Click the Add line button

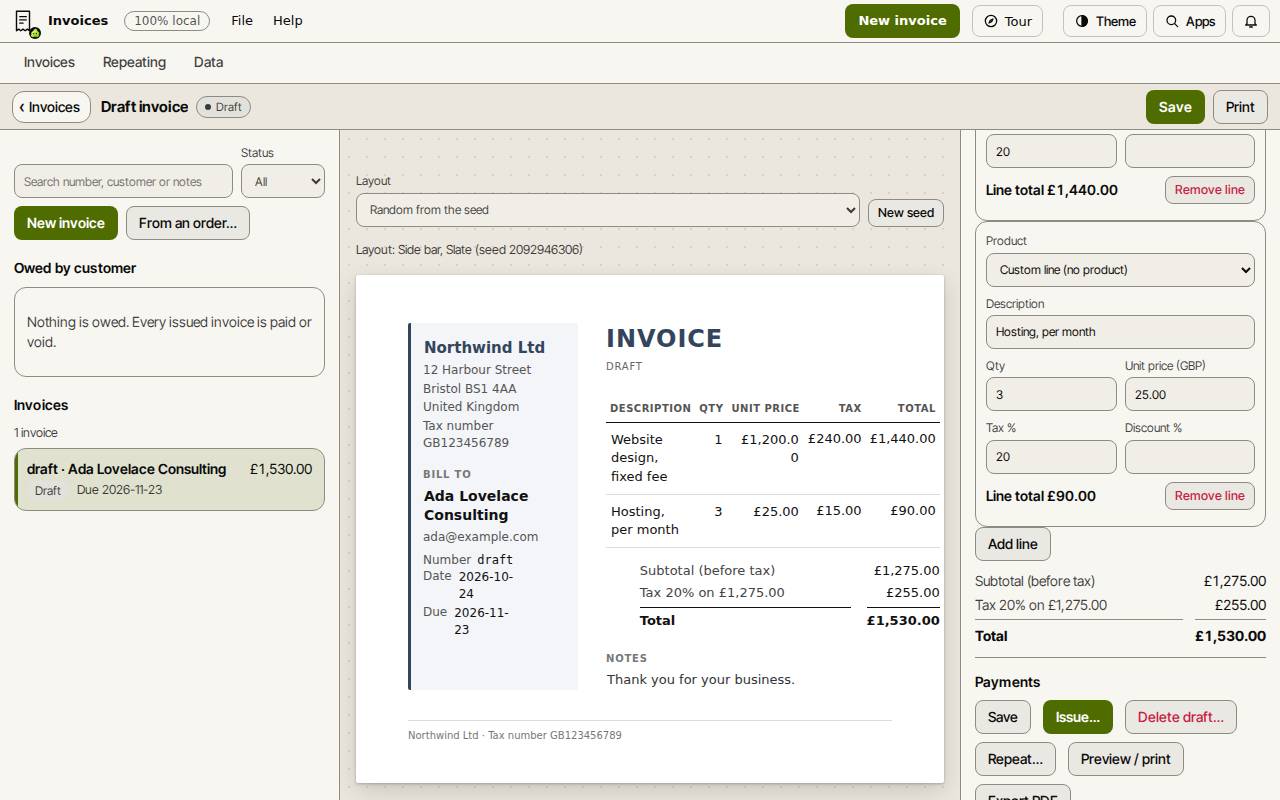1013,544
